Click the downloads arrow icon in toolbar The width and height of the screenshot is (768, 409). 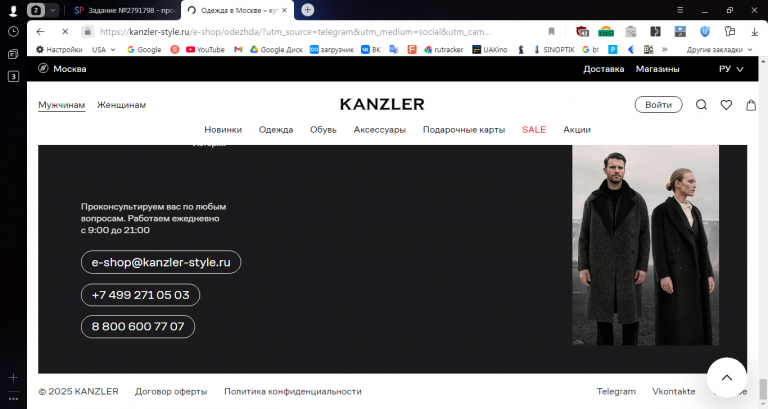pyautogui.click(x=754, y=31)
